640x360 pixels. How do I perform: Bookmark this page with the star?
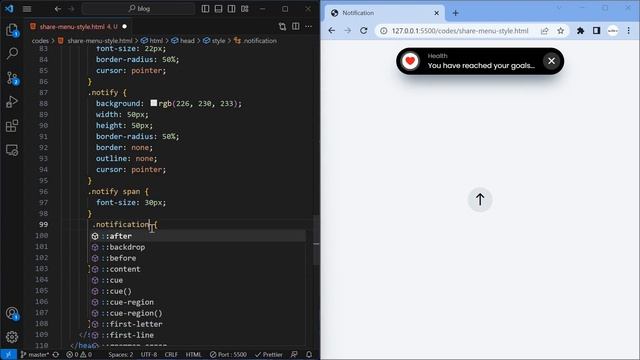561,31
